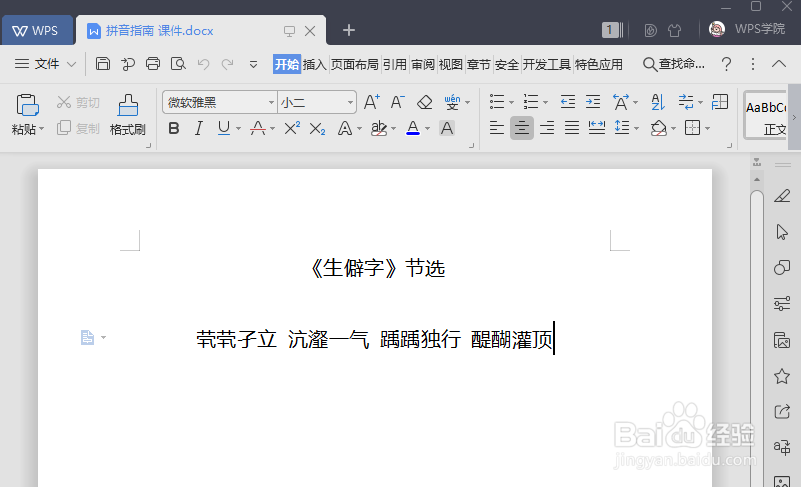Open the font size dropdown (小二)
This screenshot has height=487, width=801.
[350, 103]
